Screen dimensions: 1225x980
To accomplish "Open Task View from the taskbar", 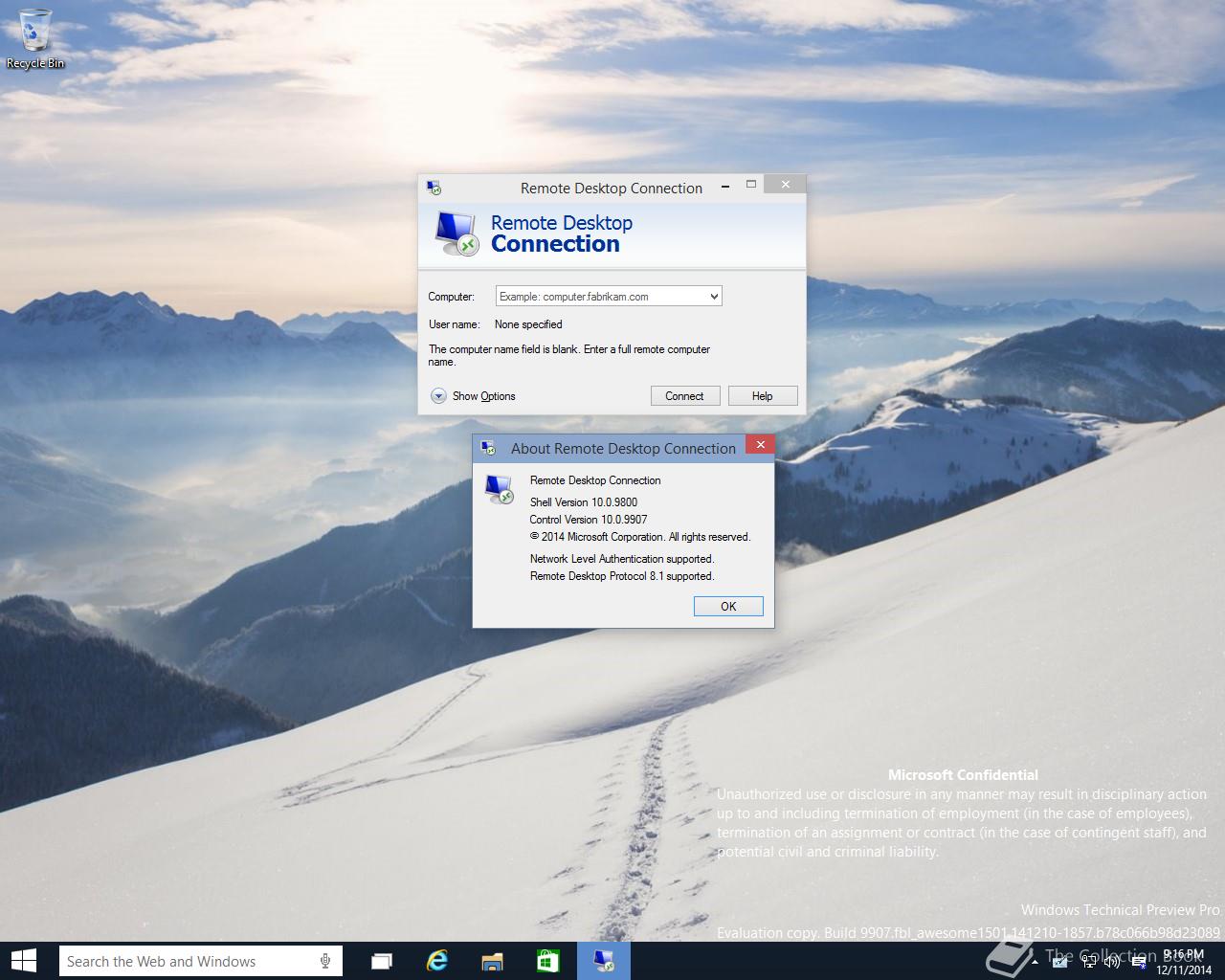I will [382, 961].
